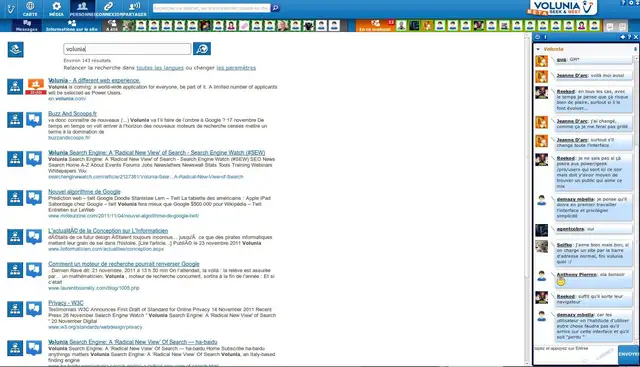The height and width of the screenshot is (367, 640).
Task: Click the search button beside 'volunia' field
Action: coord(202,49)
